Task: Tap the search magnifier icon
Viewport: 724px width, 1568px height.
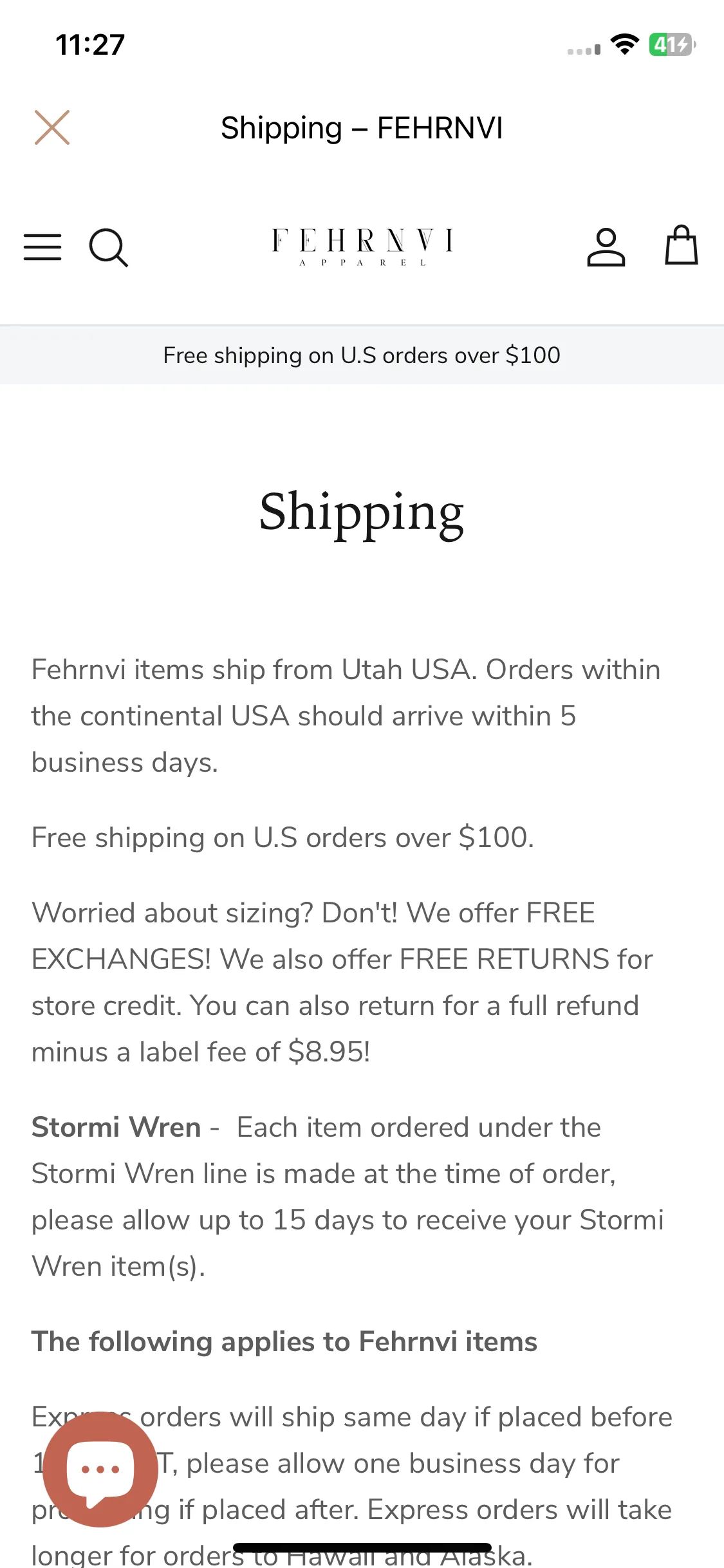Action: 108,247
